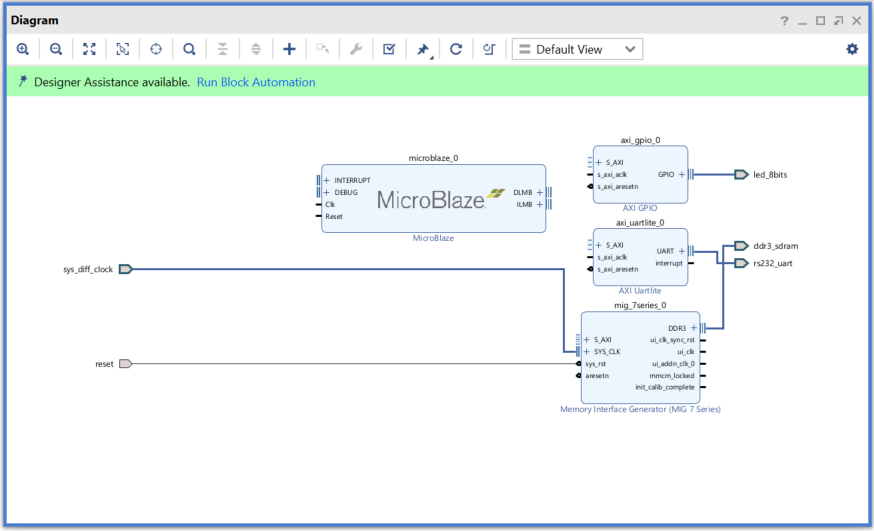Viewport: 874px width, 531px height.
Task: Click the Regenerate Layout refresh icon
Action: click(x=456, y=49)
